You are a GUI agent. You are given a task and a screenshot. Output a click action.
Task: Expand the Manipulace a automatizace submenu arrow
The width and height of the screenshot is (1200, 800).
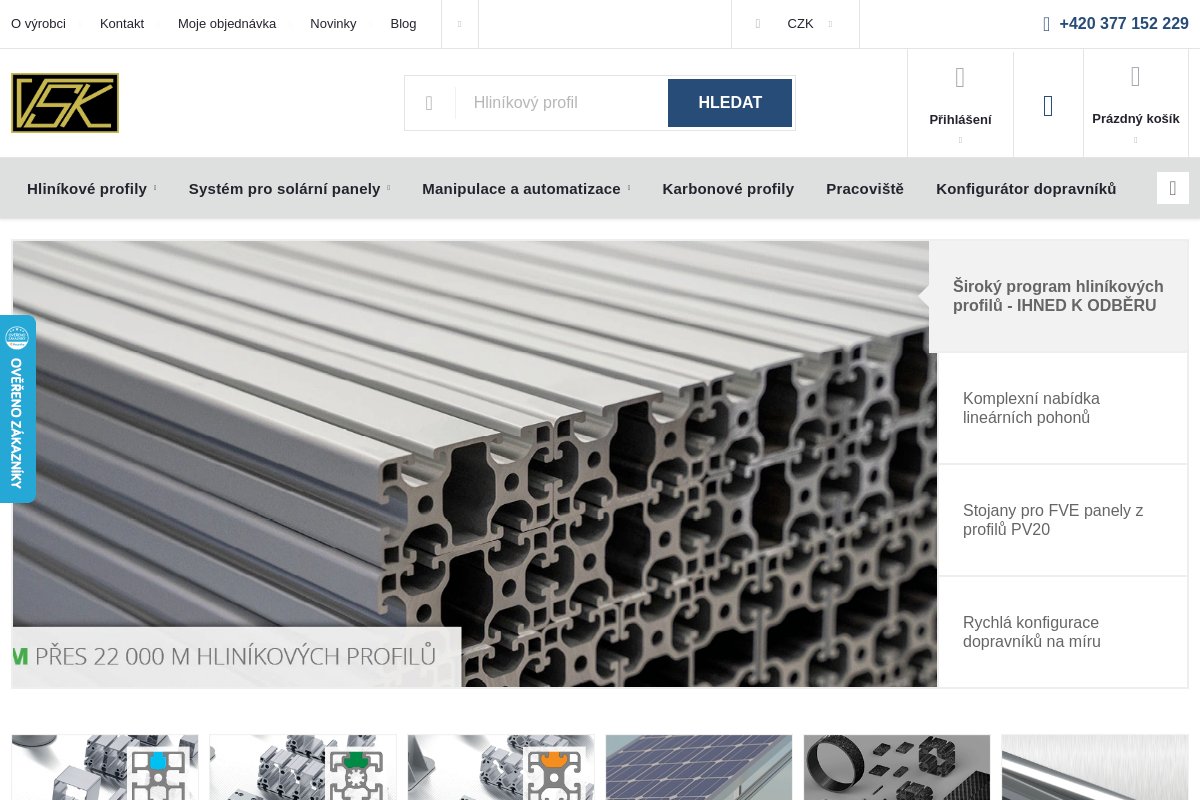click(629, 188)
